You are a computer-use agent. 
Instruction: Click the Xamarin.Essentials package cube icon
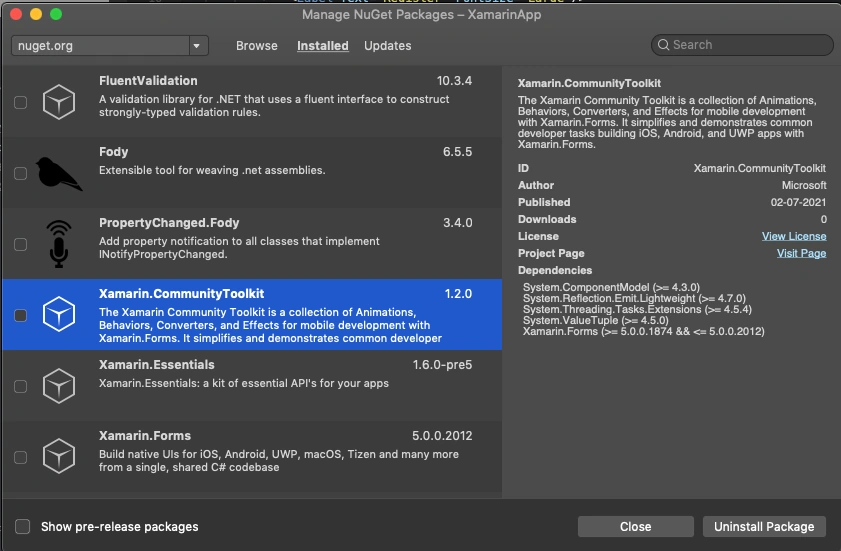(x=58, y=385)
